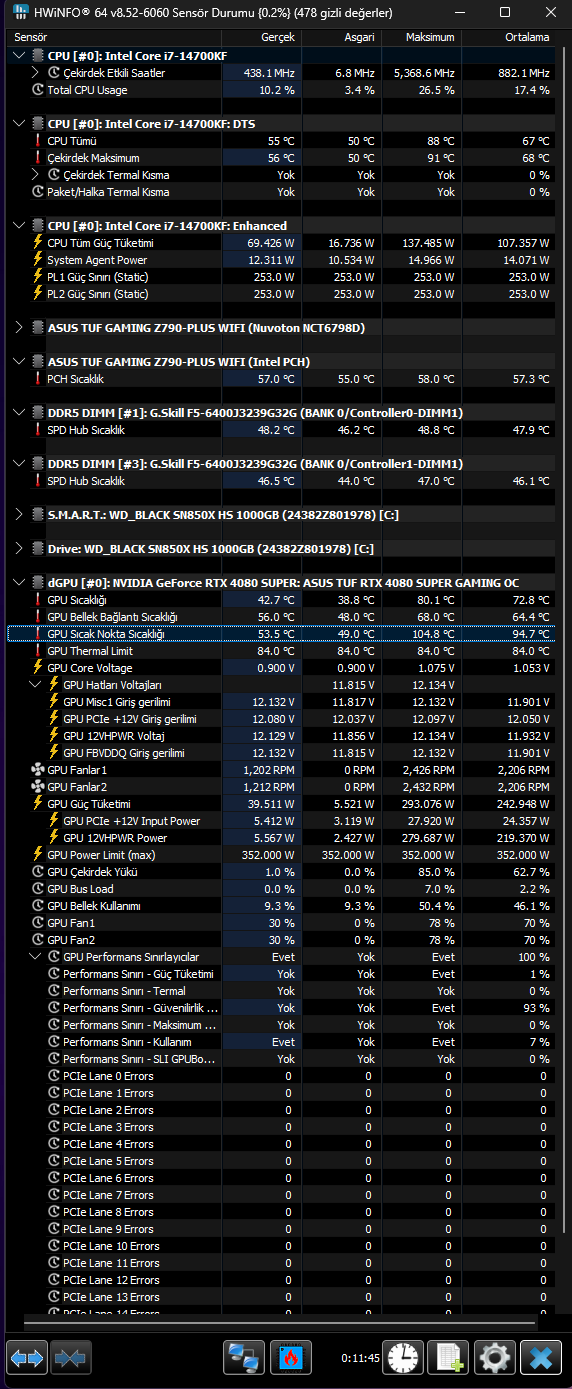Click the circle icon beside PCIe Lane 0 Errors
The image size is (572, 1389).
(x=54, y=1076)
